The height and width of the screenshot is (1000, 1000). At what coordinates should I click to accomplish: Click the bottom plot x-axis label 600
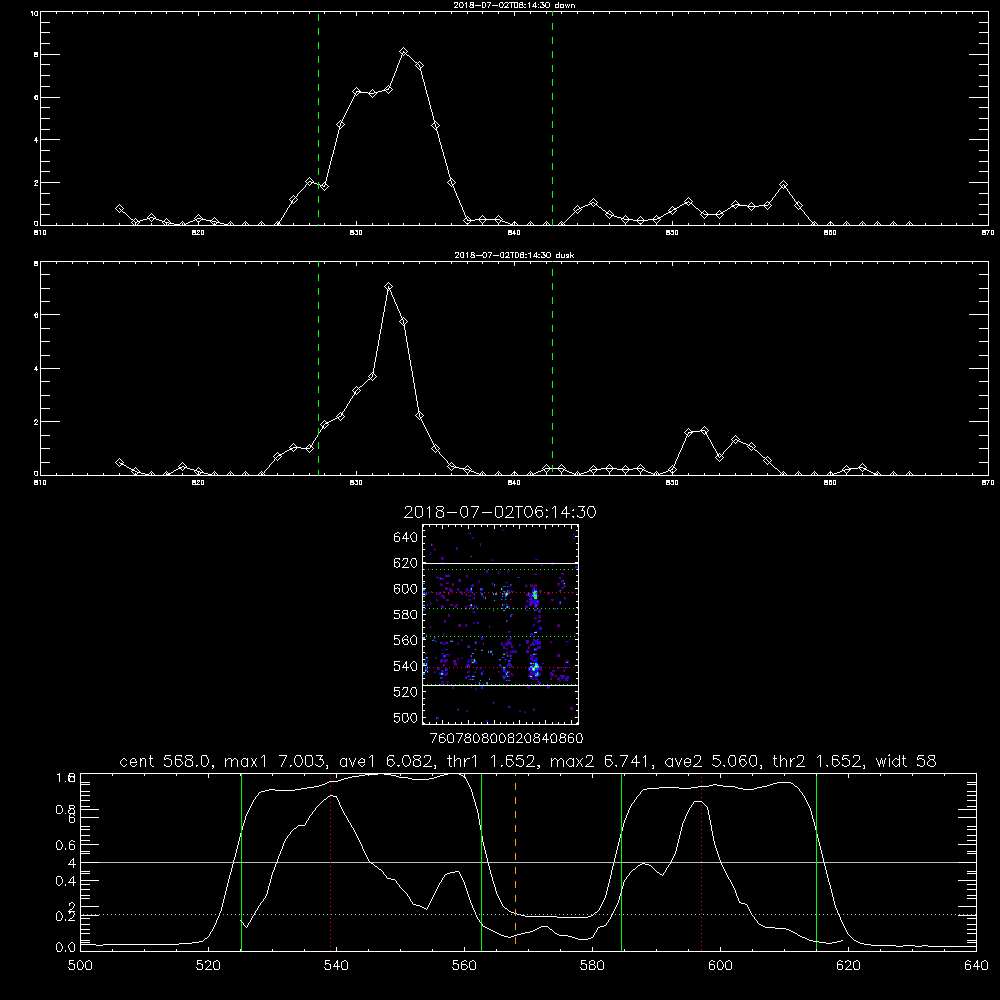(x=721, y=966)
